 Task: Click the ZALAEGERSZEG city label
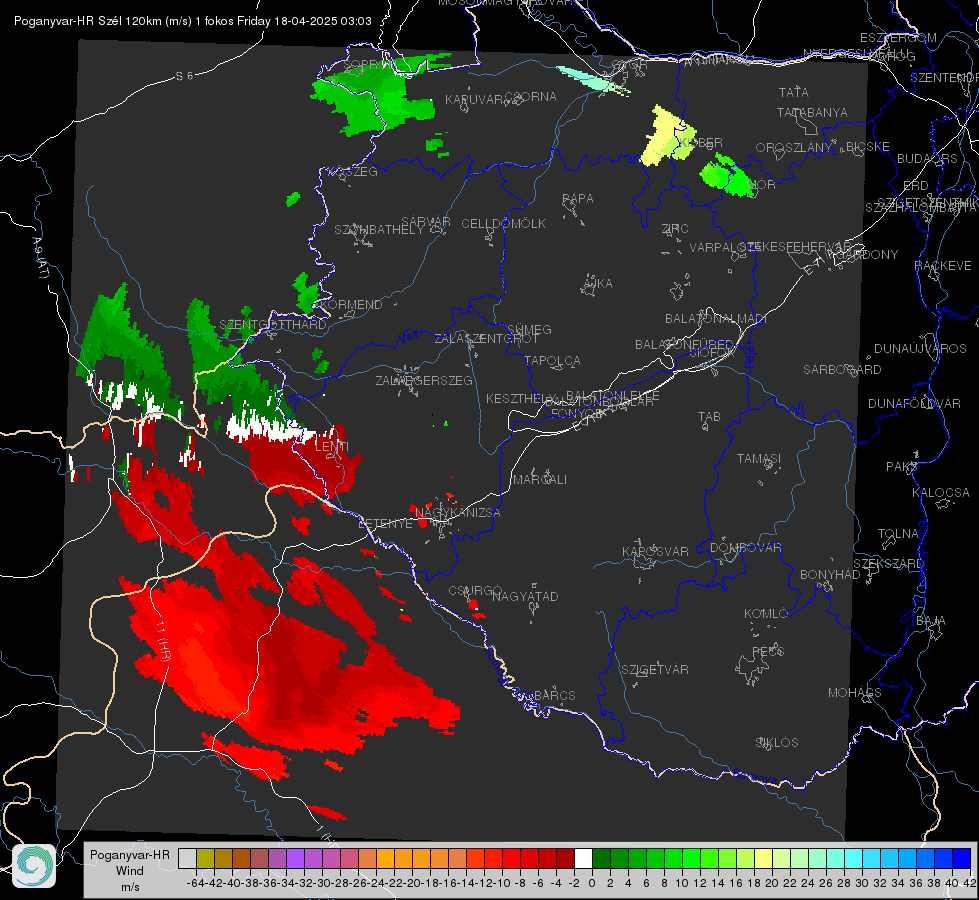point(424,380)
